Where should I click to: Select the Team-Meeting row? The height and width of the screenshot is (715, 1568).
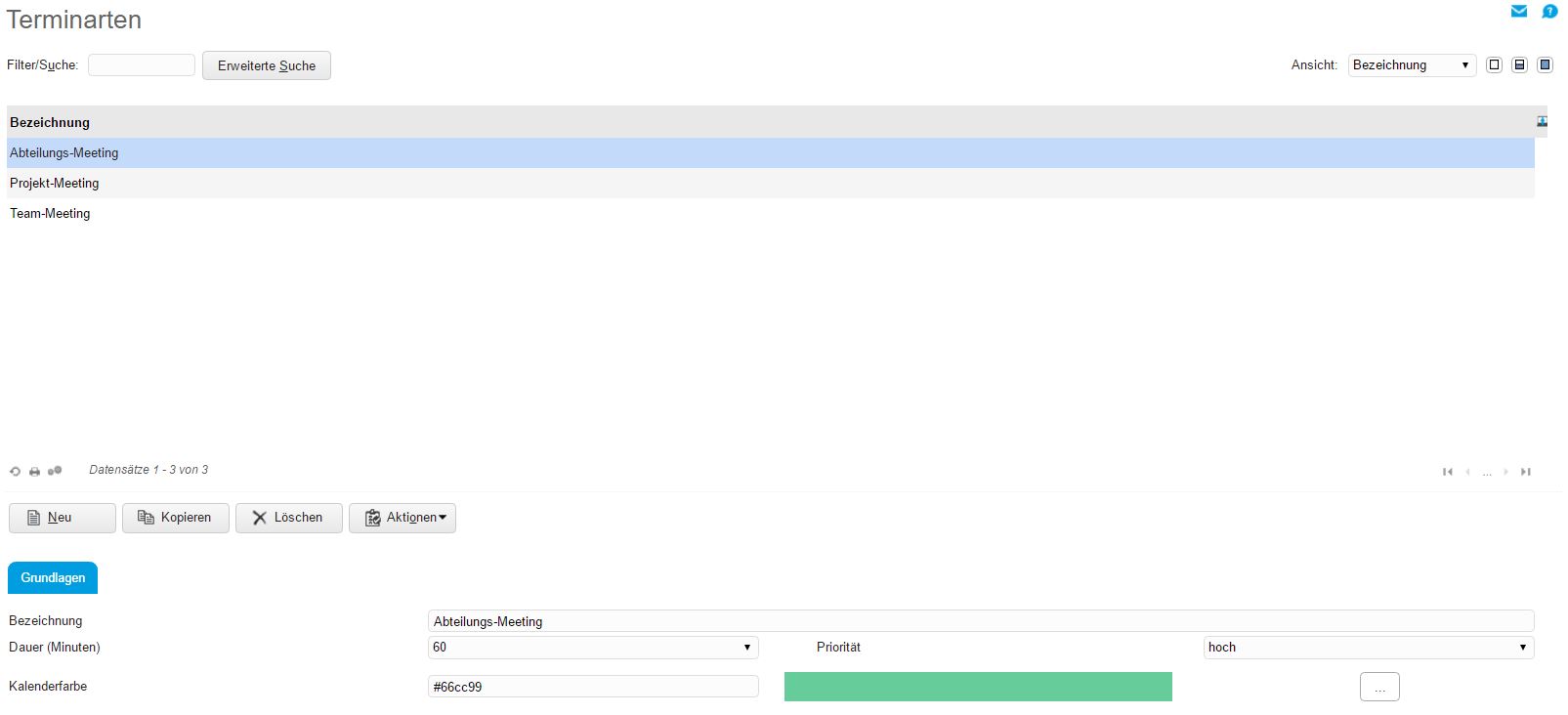point(771,213)
